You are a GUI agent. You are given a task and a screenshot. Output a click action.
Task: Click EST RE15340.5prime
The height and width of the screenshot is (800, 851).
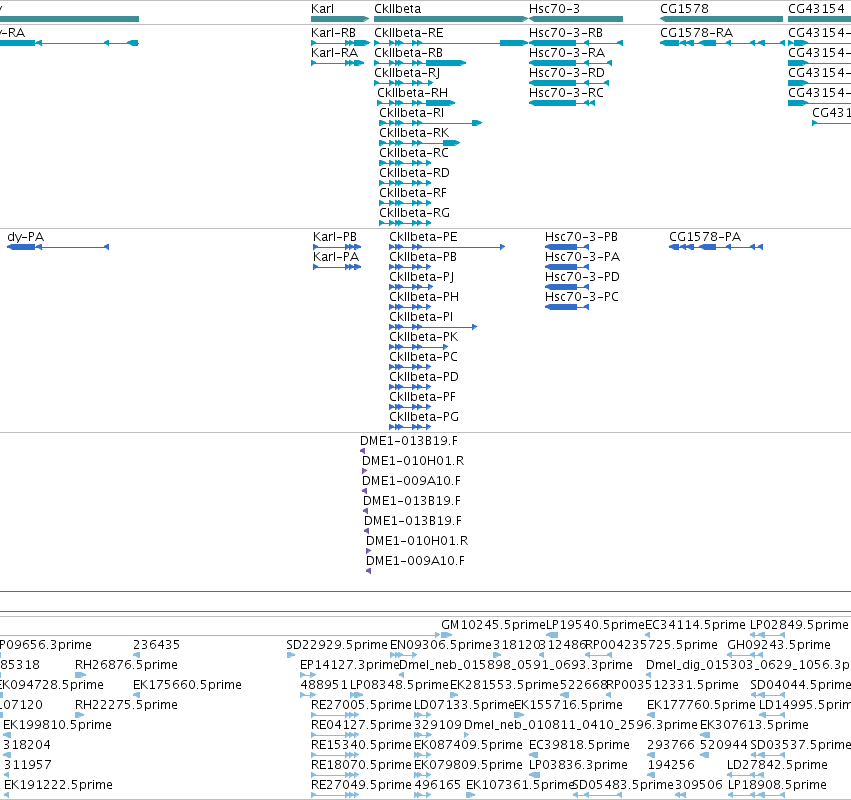click(361, 745)
